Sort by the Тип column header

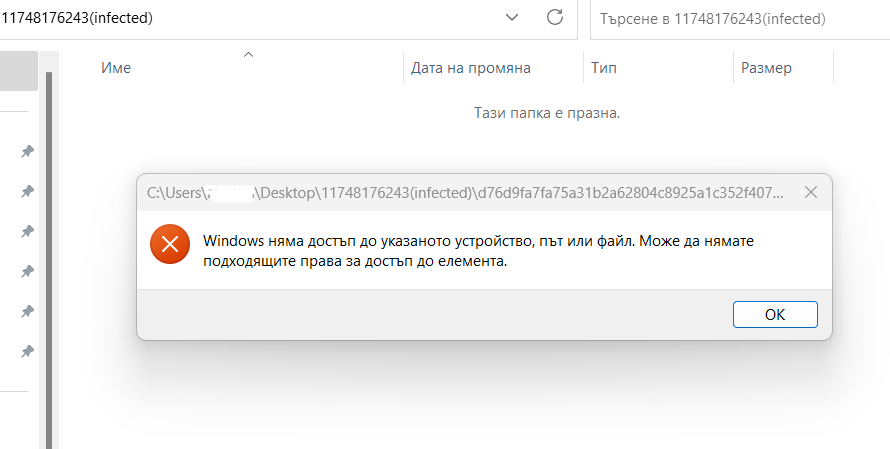(x=603, y=68)
